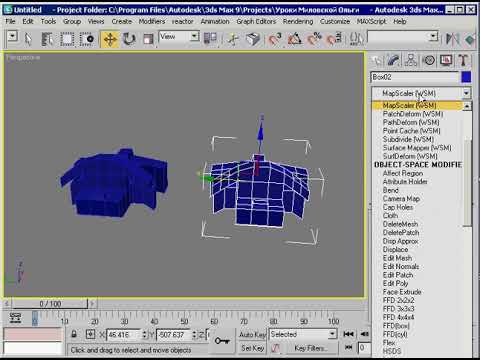
Task: Click the Set Key button
Action: 252,348
